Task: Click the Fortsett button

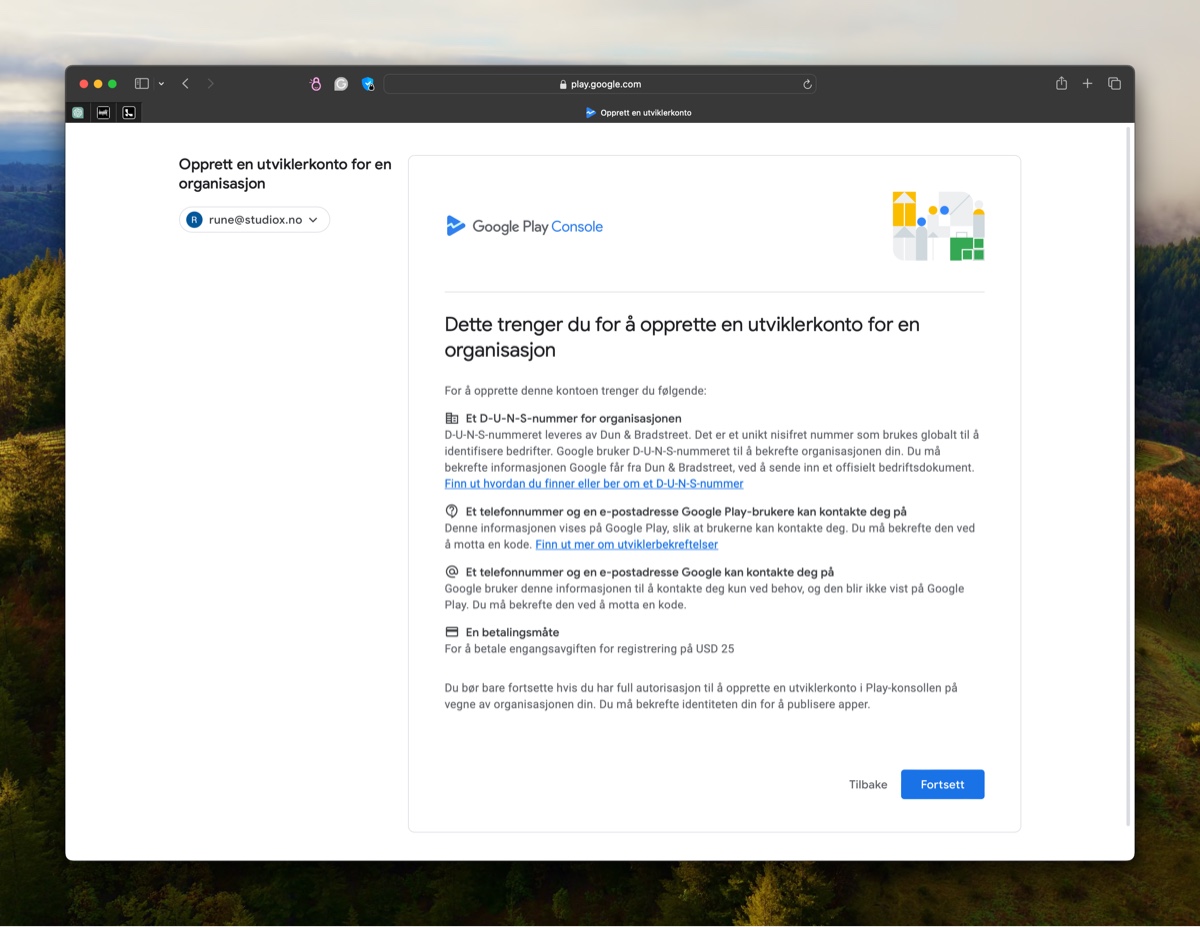Action: 942,785
